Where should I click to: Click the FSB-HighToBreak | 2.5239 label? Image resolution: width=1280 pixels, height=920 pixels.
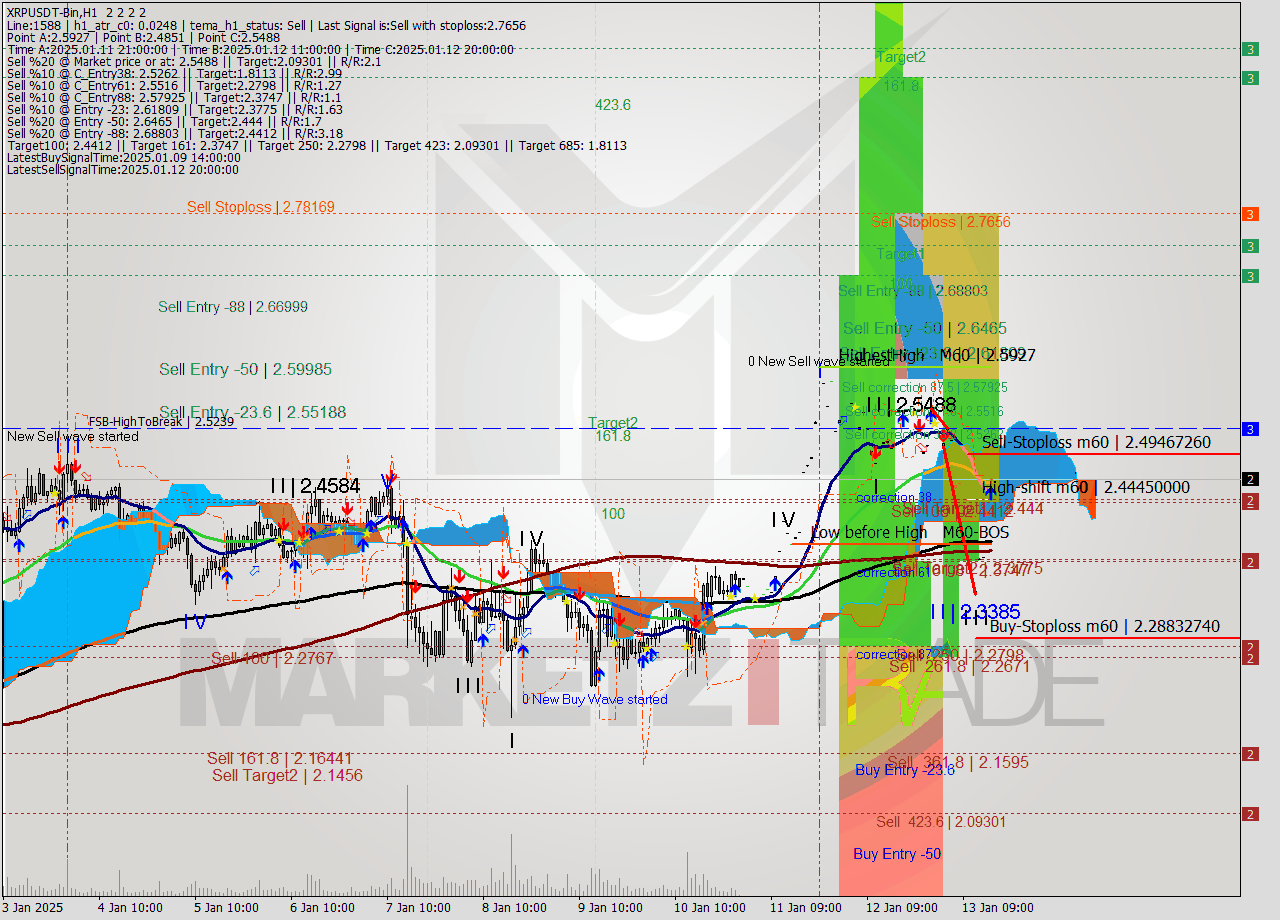[x=161, y=422]
